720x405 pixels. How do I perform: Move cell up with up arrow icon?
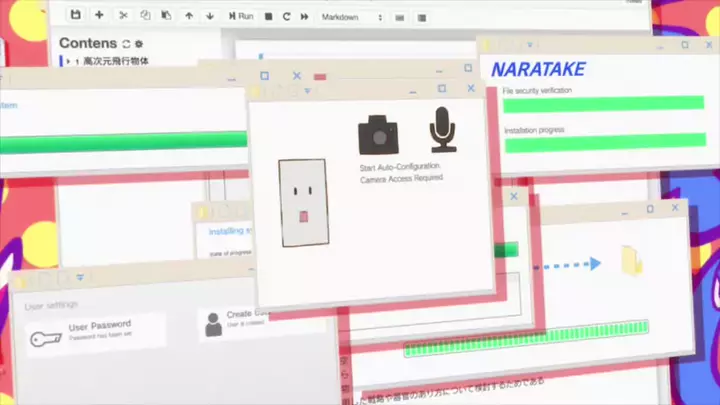click(x=189, y=17)
